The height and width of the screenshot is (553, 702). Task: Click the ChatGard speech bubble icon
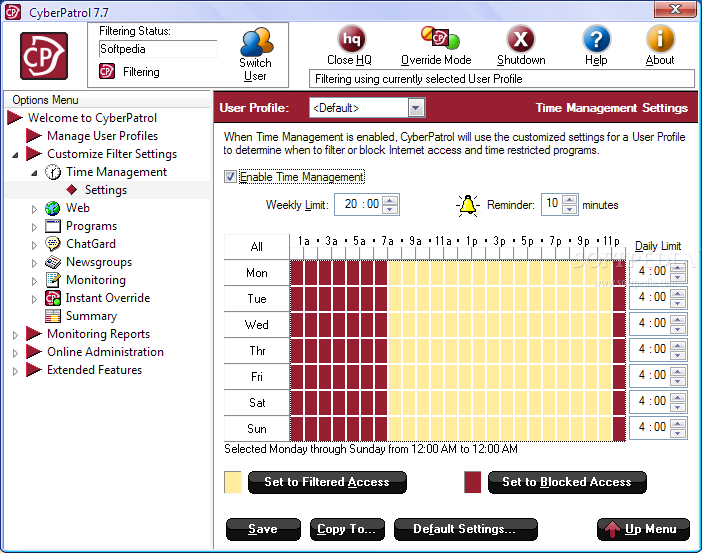pyautogui.click(x=52, y=244)
